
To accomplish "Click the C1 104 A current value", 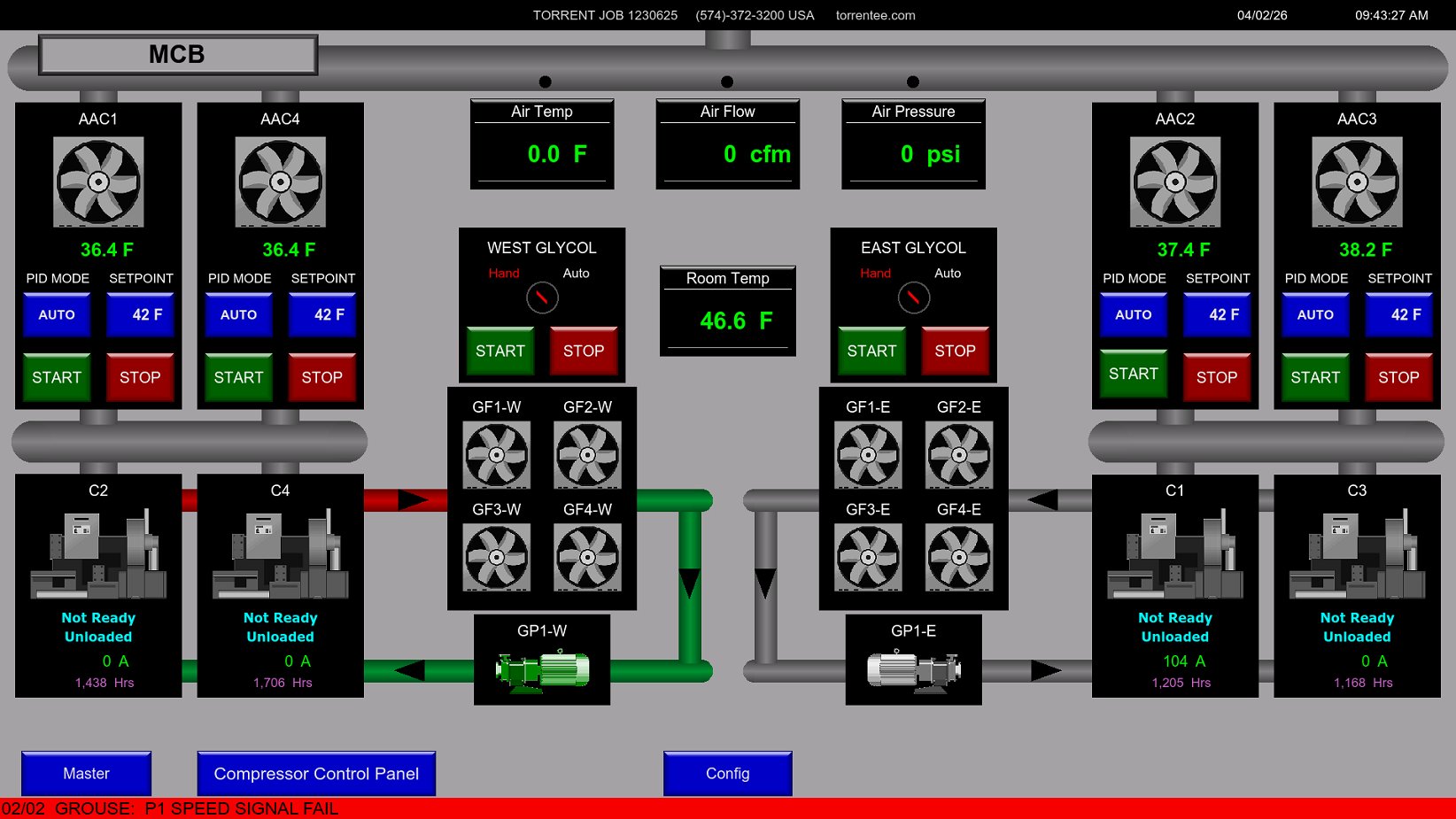I will 1184,661.
